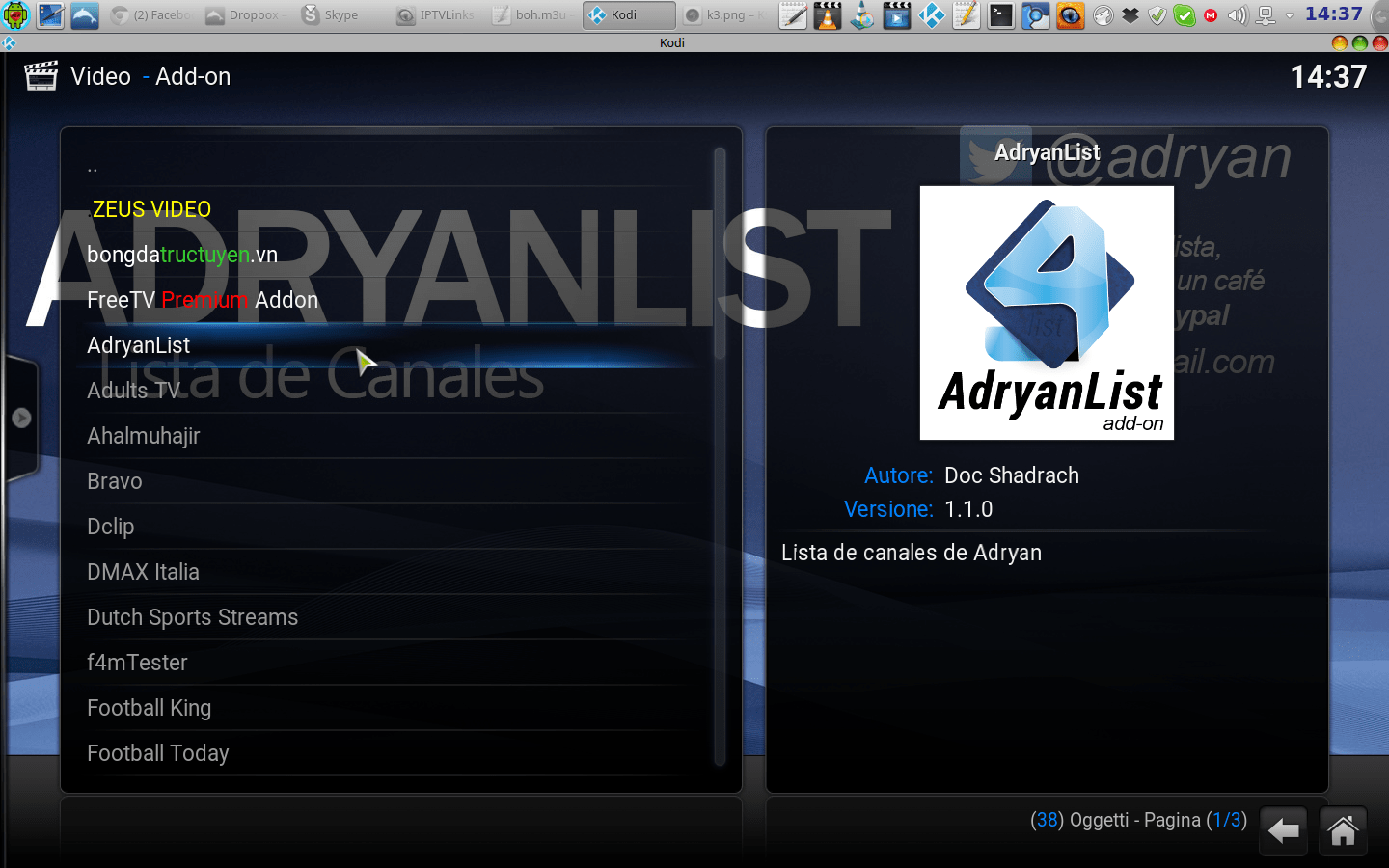Click the add-on list scrollbar
The height and width of the screenshot is (868, 1389).
(x=720, y=457)
